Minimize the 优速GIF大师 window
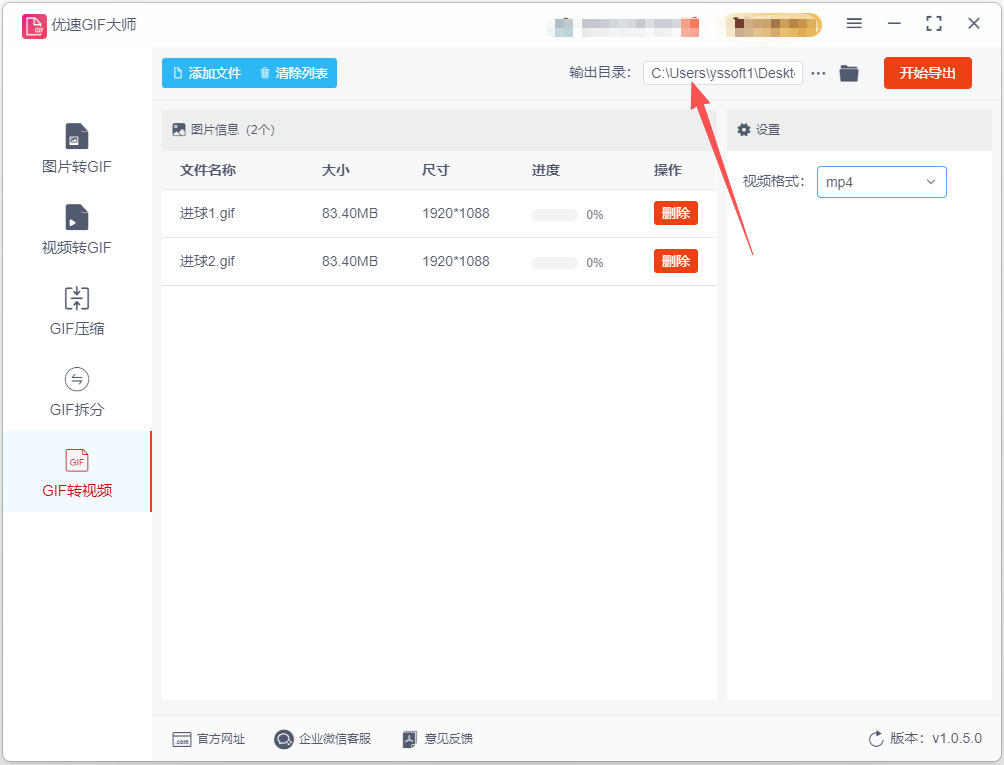1004x765 pixels. pos(895,24)
